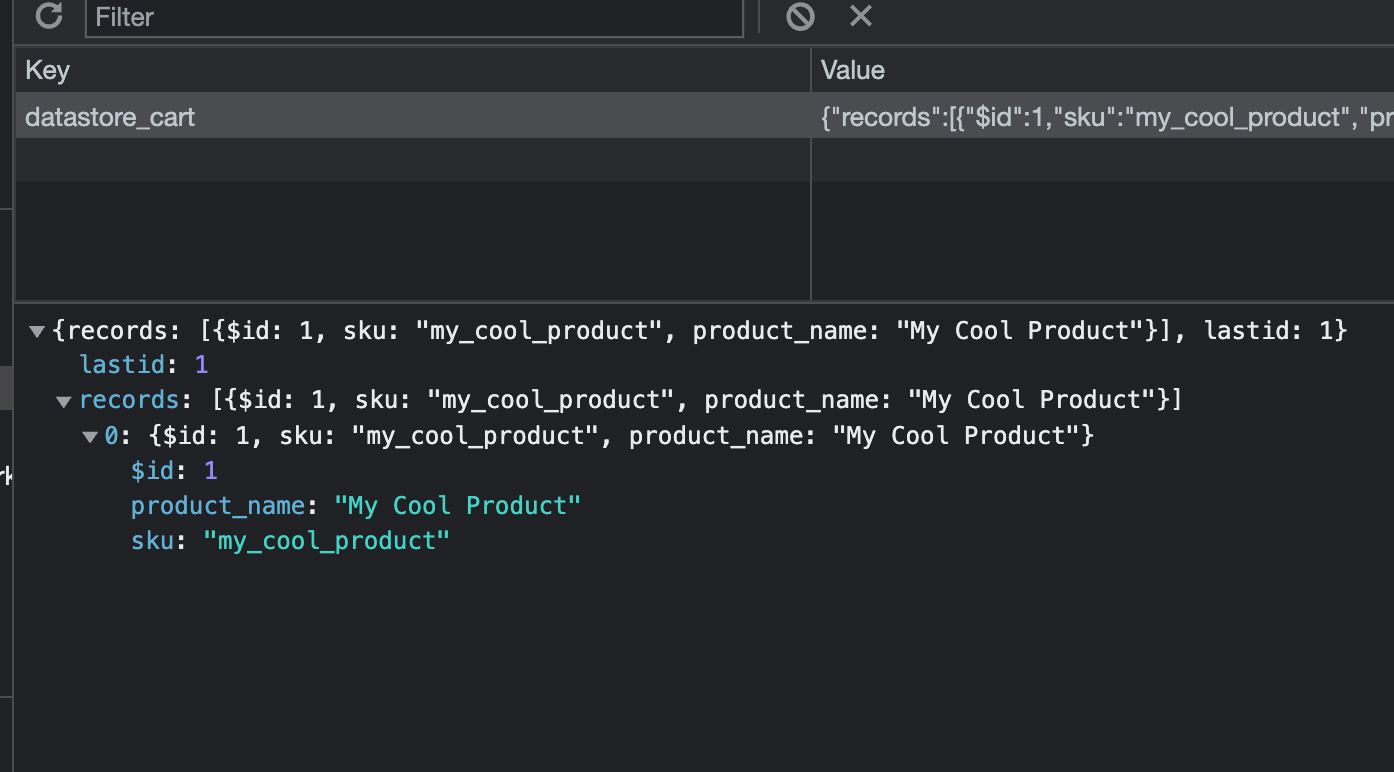The image size is (1394, 772).
Task: Click the product_name property key
Action: [217, 506]
